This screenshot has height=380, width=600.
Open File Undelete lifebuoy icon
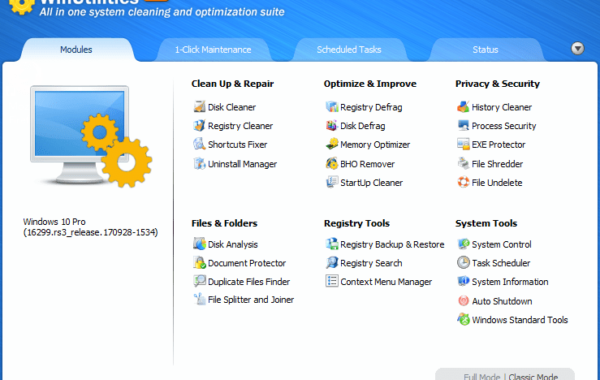click(463, 183)
